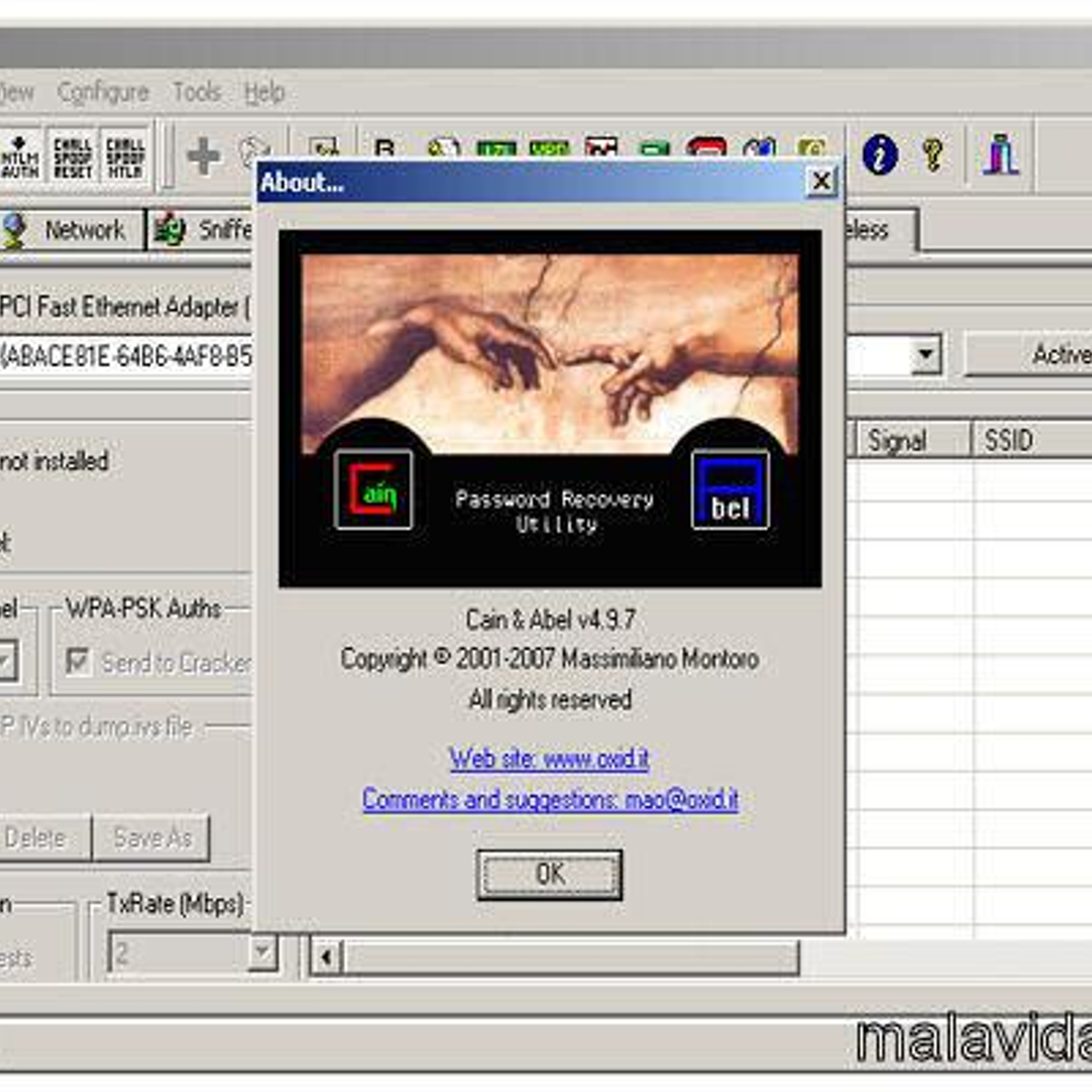Click the 'not installed' status text
Screen dimensions: 1092x1092
pos(55,461)
